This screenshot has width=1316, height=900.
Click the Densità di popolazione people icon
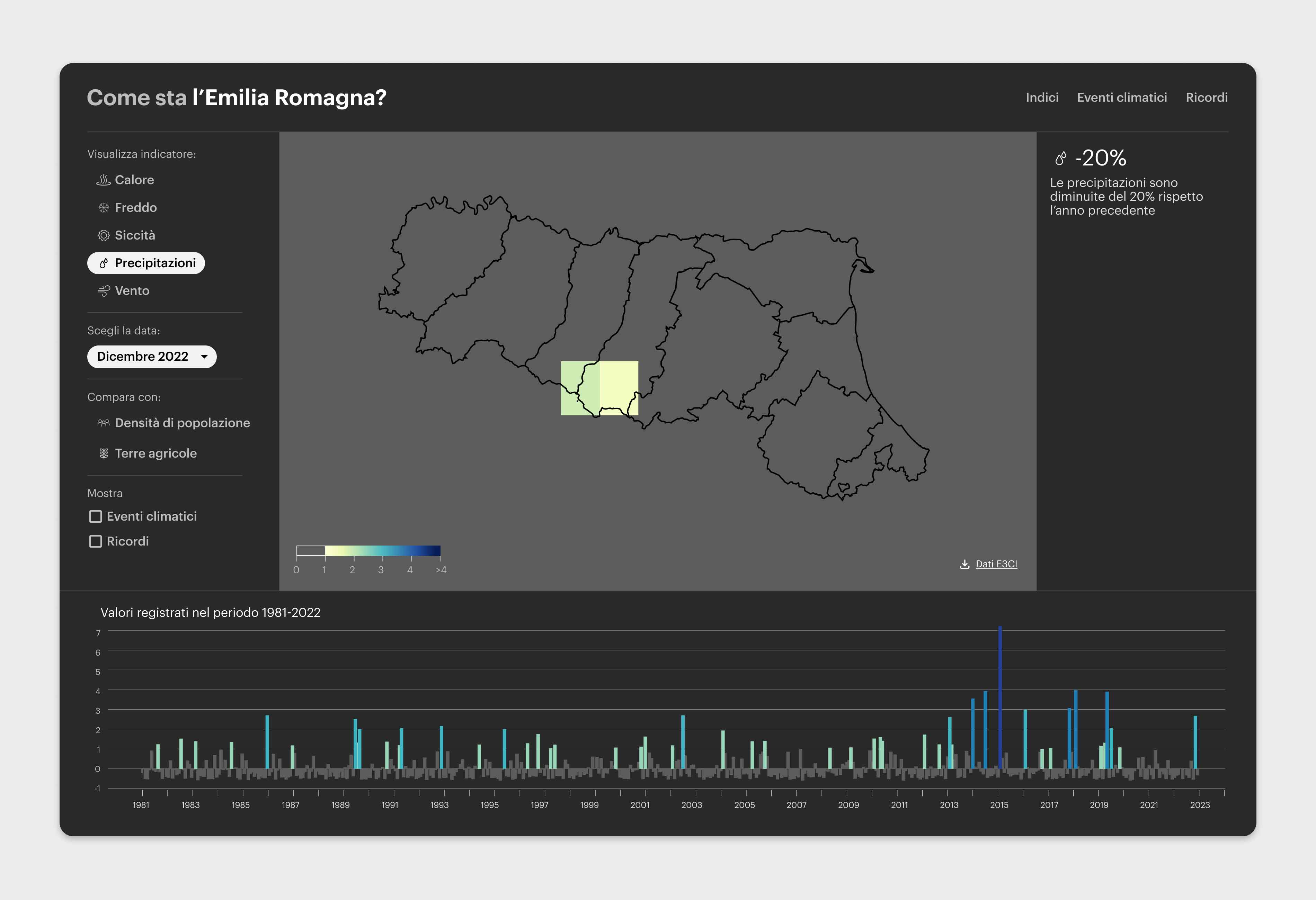tap(103, 423)
